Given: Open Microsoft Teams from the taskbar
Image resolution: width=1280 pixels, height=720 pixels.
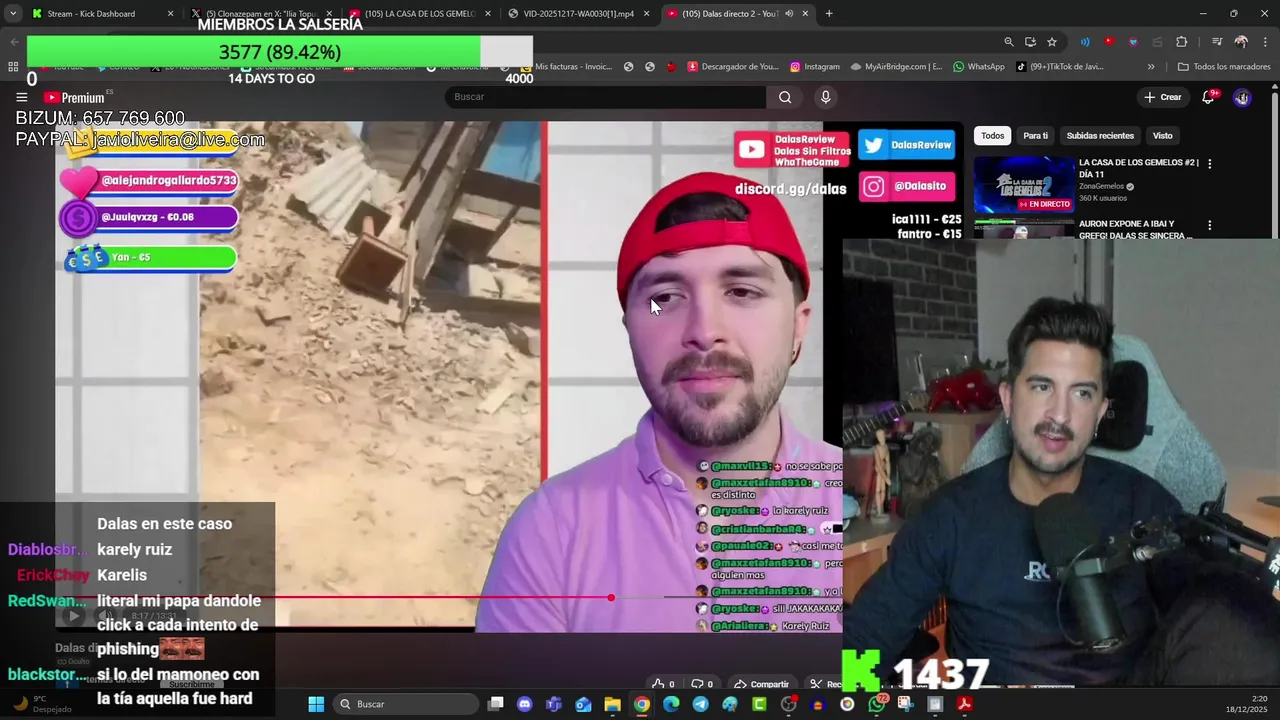Looking at the screenshot, I should [x=554, y=704].
